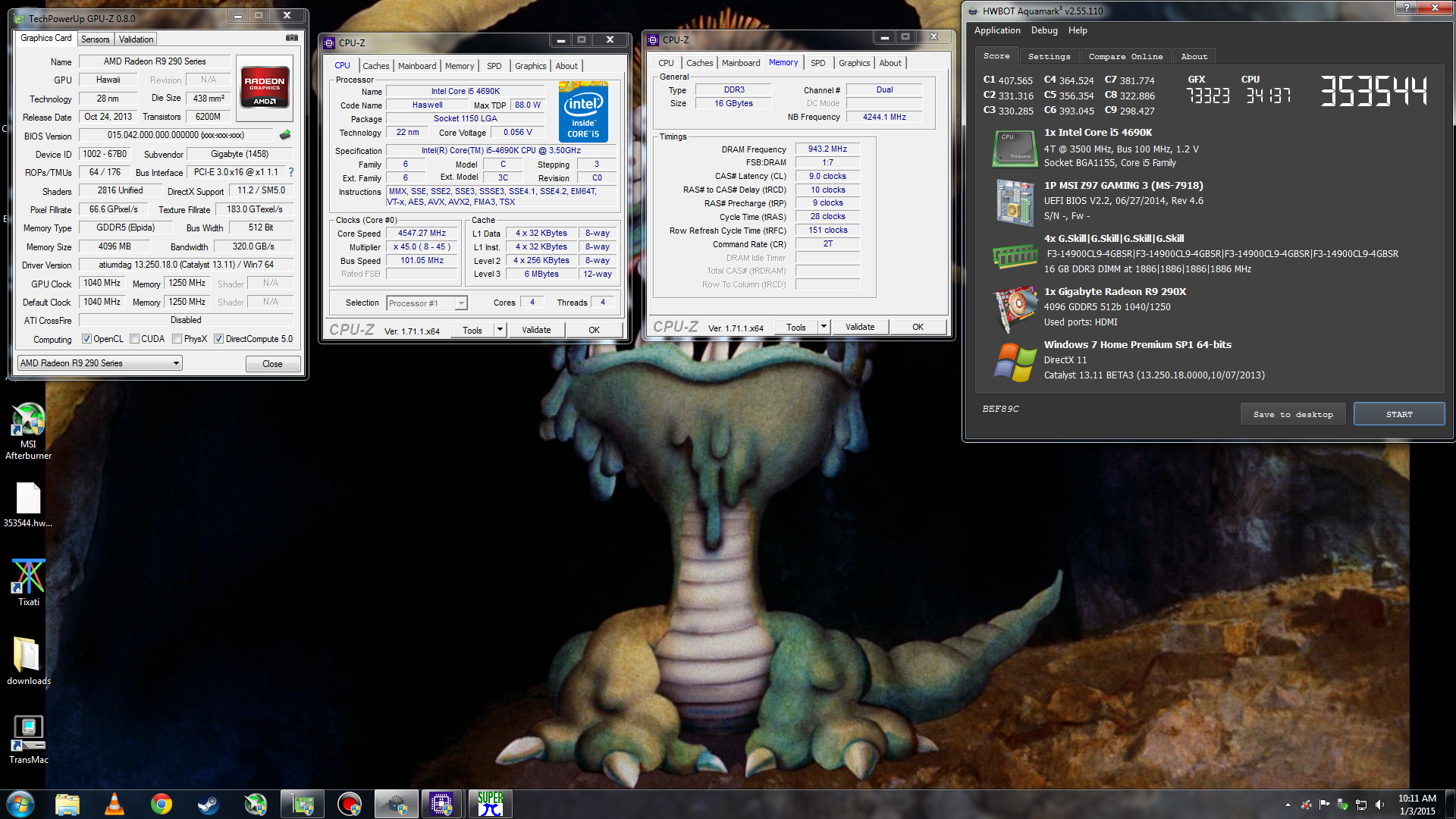Click START in Aquamark
The image size is (1456, 819).
pos(1399,414)
